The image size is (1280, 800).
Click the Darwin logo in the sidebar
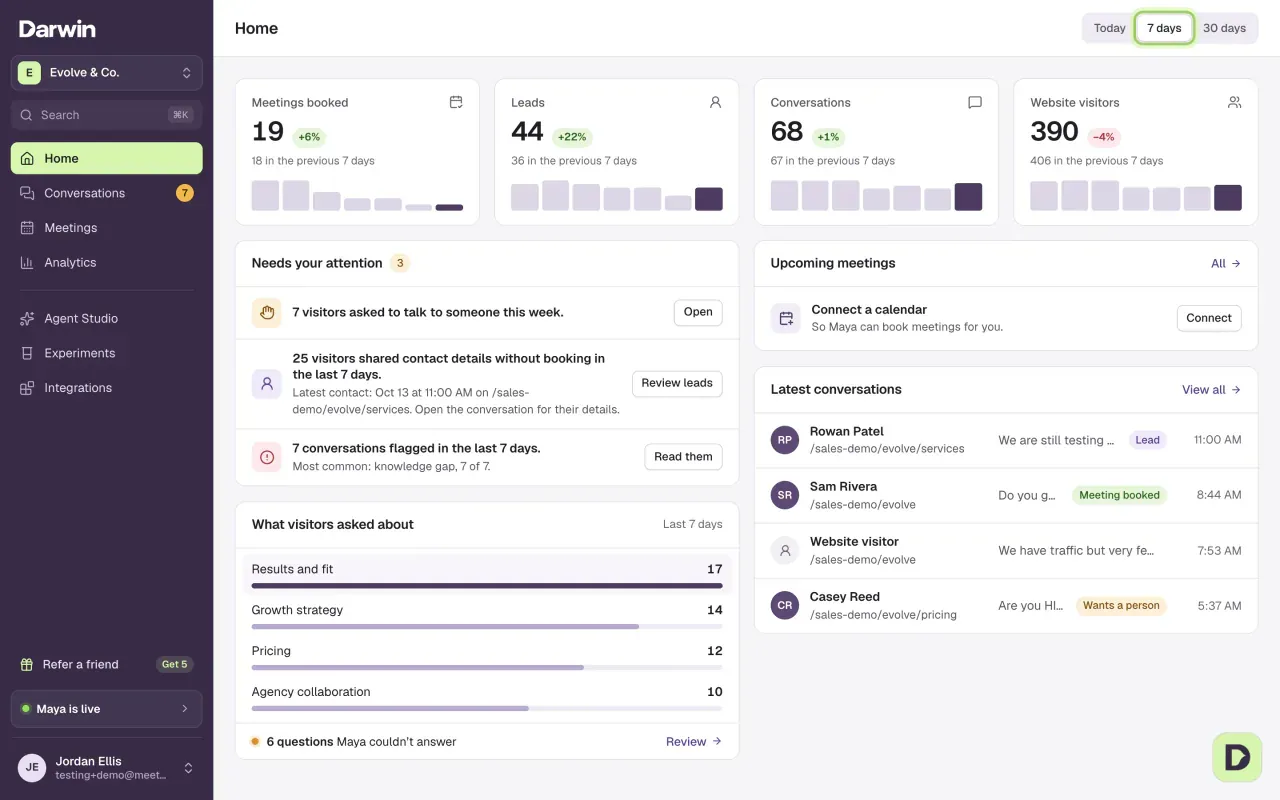[x=57, y=29]
